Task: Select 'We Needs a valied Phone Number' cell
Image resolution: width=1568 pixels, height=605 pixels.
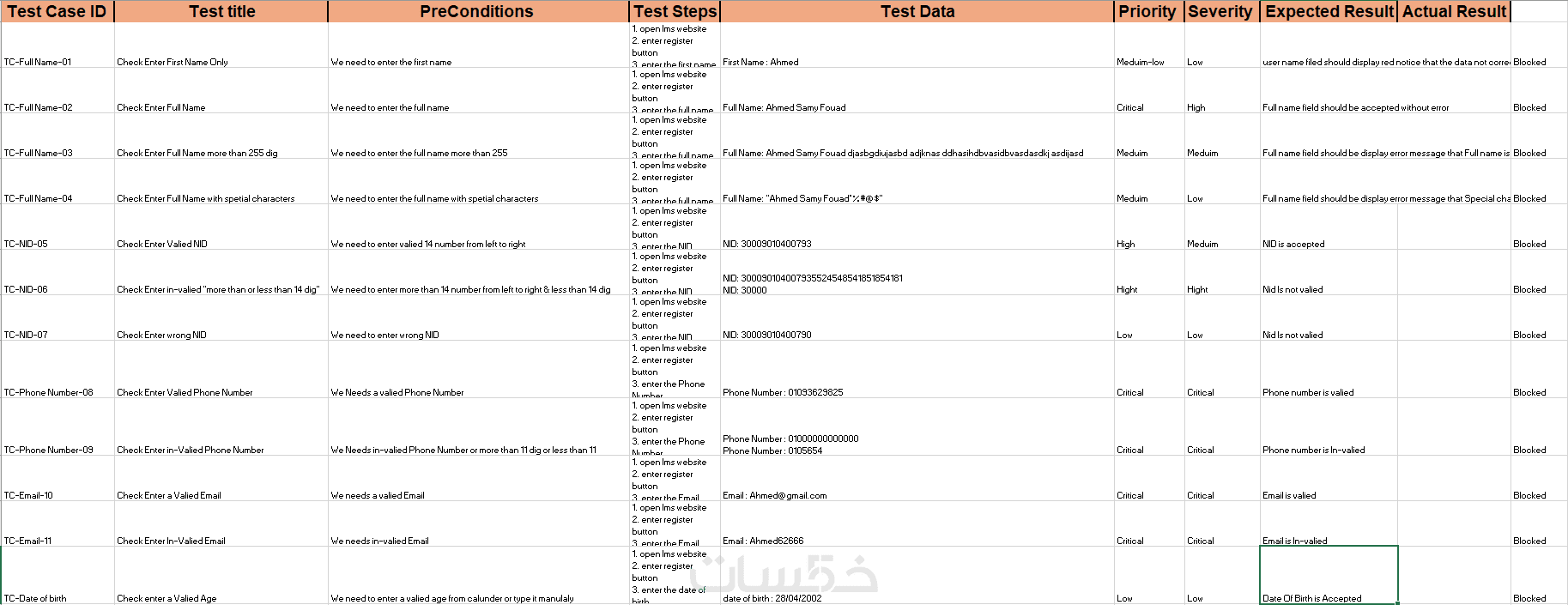Action: click(478, 369)
